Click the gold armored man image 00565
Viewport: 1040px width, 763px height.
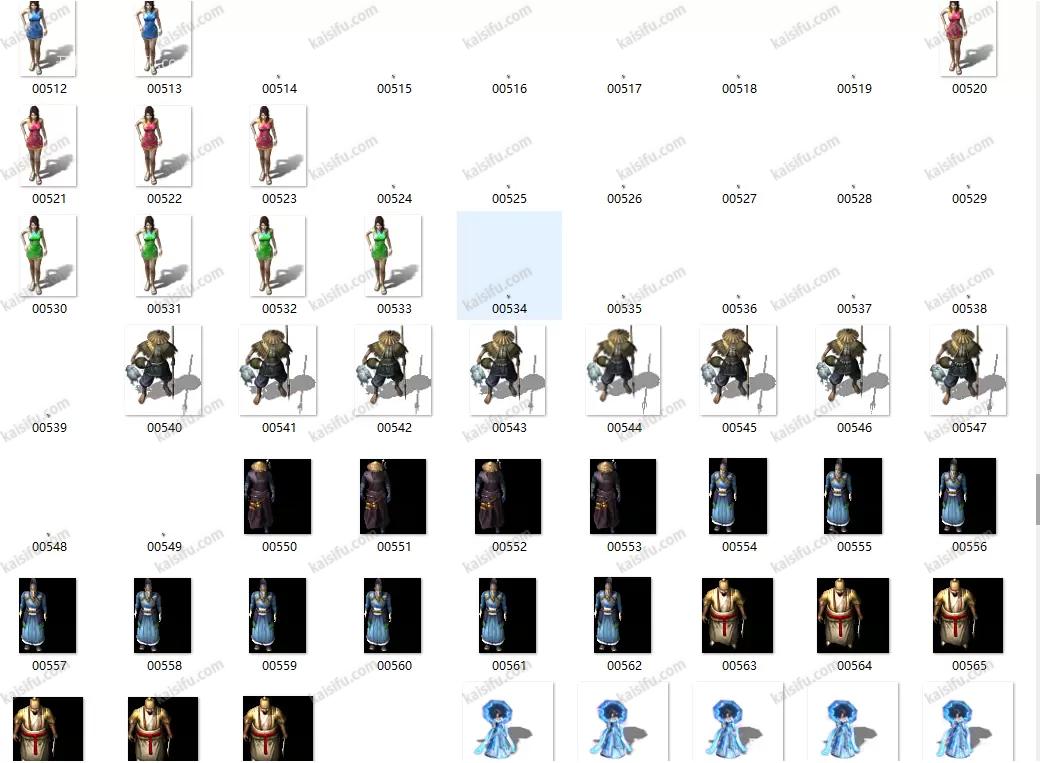tap(968, 615)
